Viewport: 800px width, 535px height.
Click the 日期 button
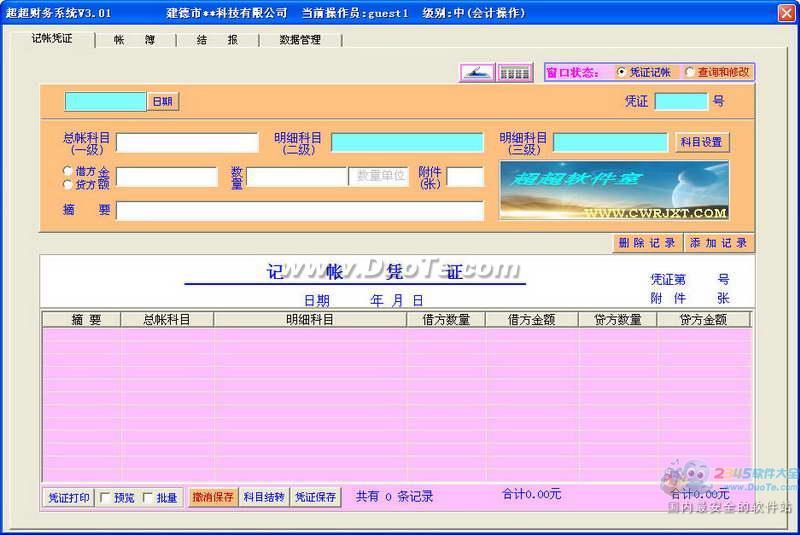pos(163,101)
